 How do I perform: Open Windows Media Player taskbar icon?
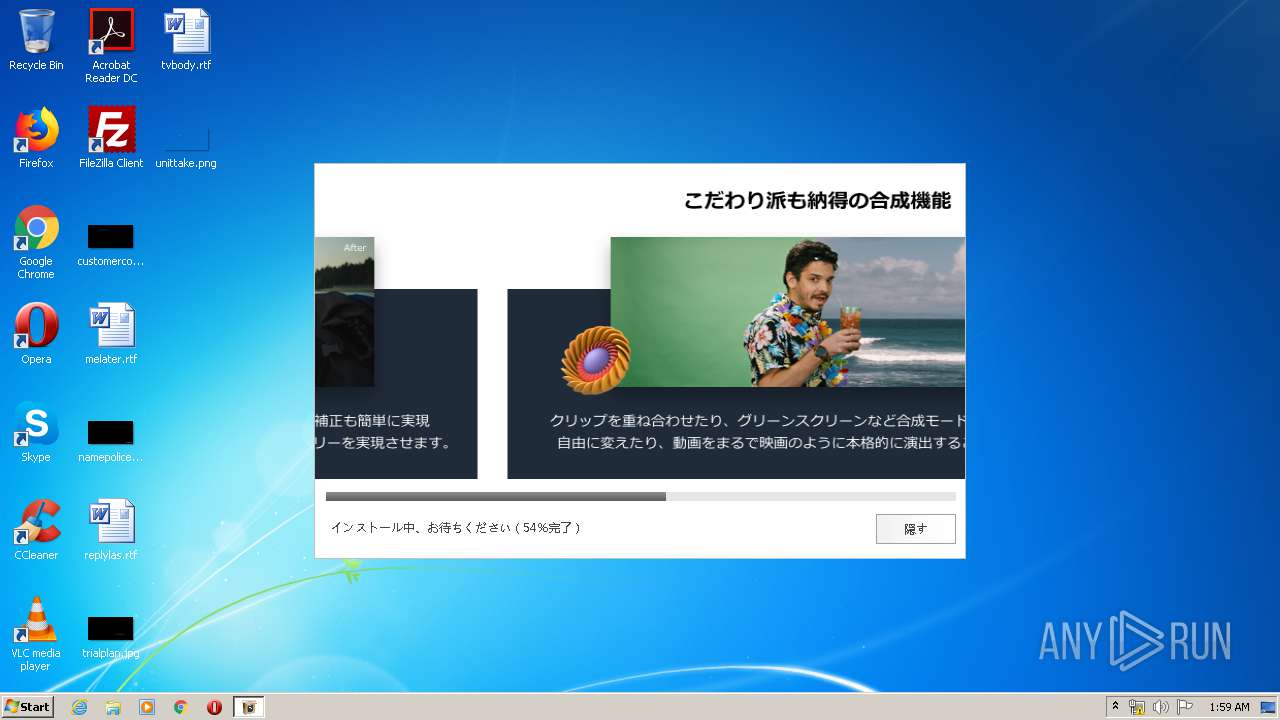click(147, 707)
